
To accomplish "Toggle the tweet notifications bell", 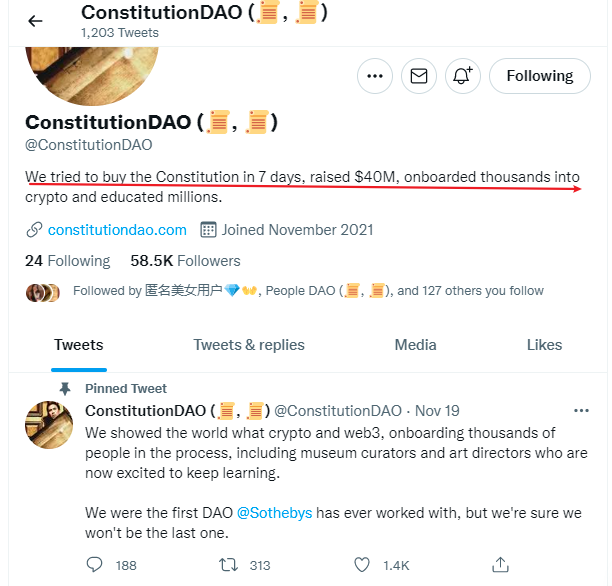I will 463,76.
